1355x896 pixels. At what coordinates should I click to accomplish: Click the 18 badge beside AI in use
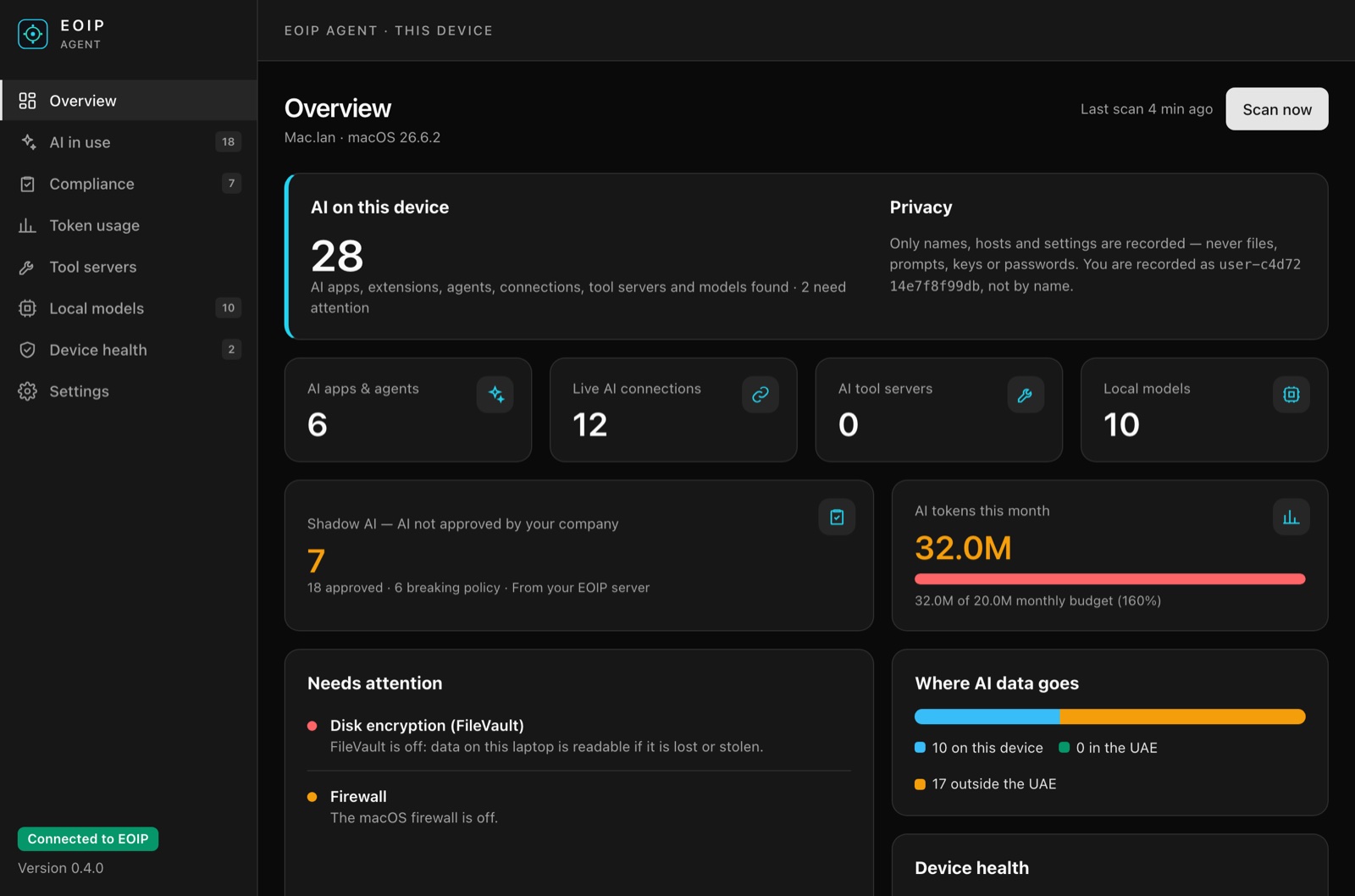pyautogui.click(x=229, y=142)
